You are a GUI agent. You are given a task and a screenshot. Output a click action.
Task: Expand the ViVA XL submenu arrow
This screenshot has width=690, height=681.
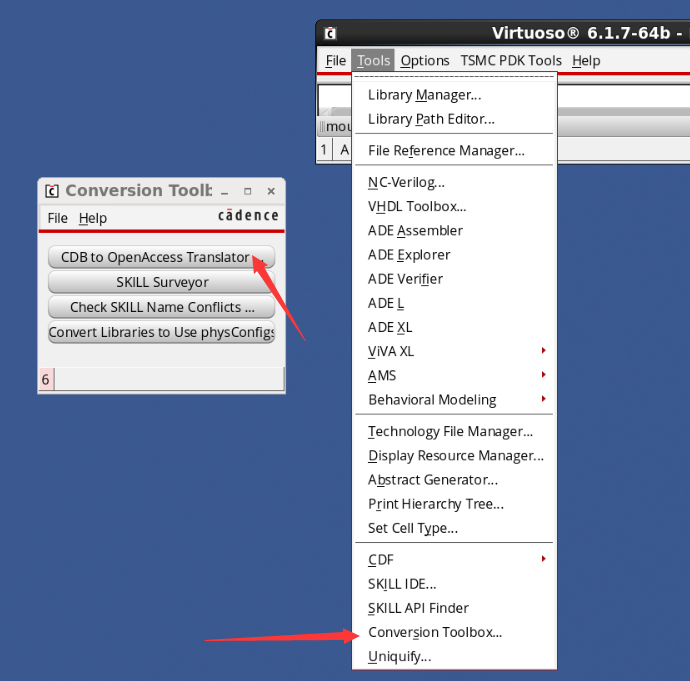point(544,351)
